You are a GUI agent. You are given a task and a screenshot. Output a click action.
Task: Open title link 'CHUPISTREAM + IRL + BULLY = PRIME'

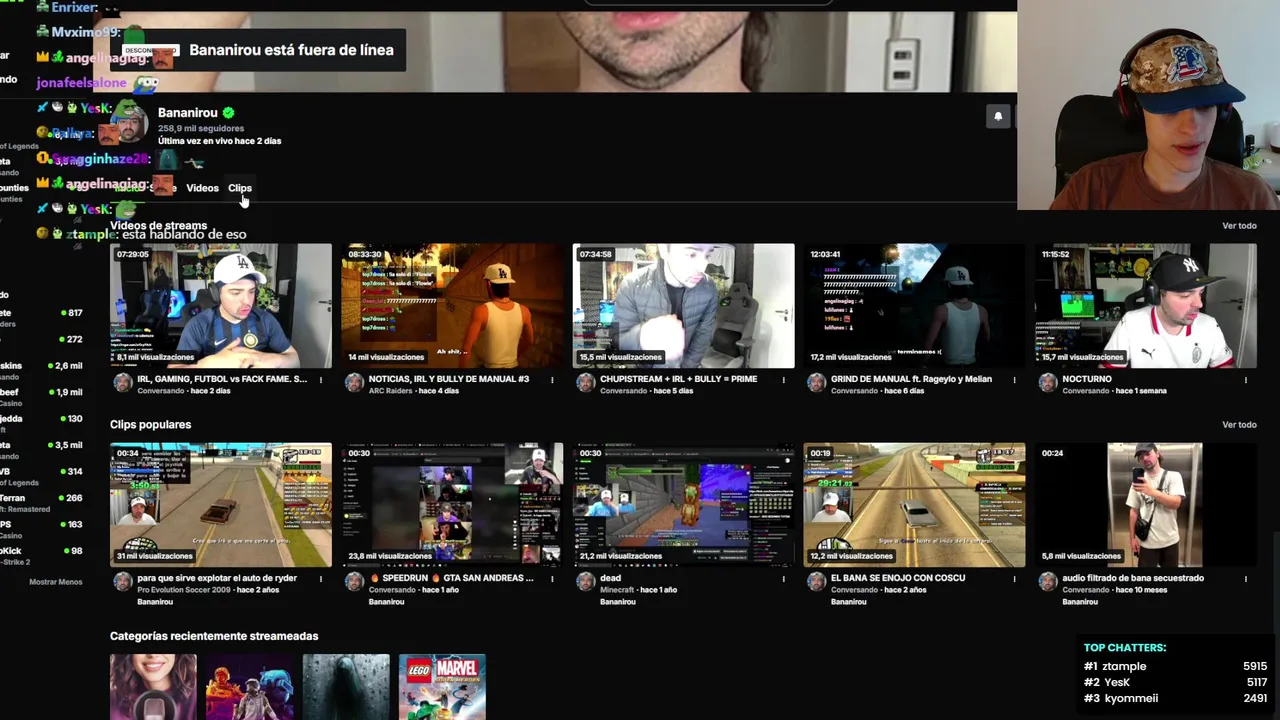pos(678,379)
